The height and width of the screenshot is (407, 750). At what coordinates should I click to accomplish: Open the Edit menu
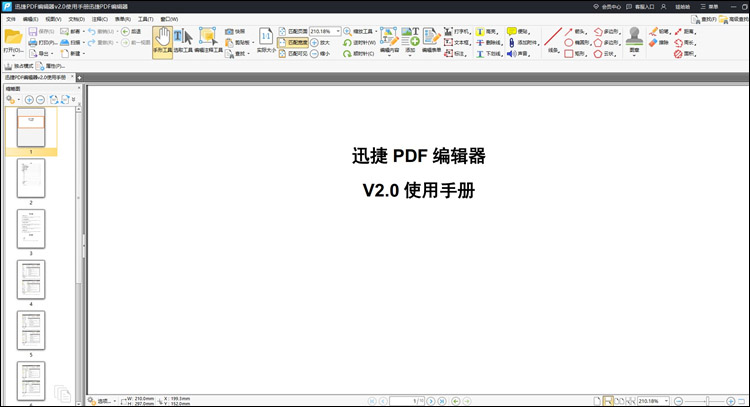click(x=31, y=19)
